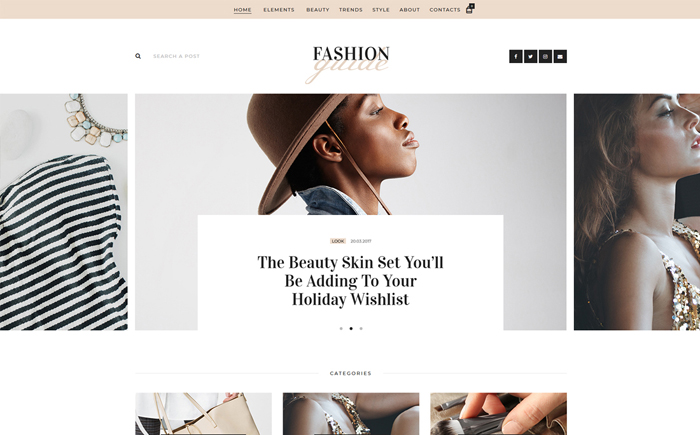Open the Instagram social icon
The width and height of the screenshot is (700, 435).
(x=545, y=56)
